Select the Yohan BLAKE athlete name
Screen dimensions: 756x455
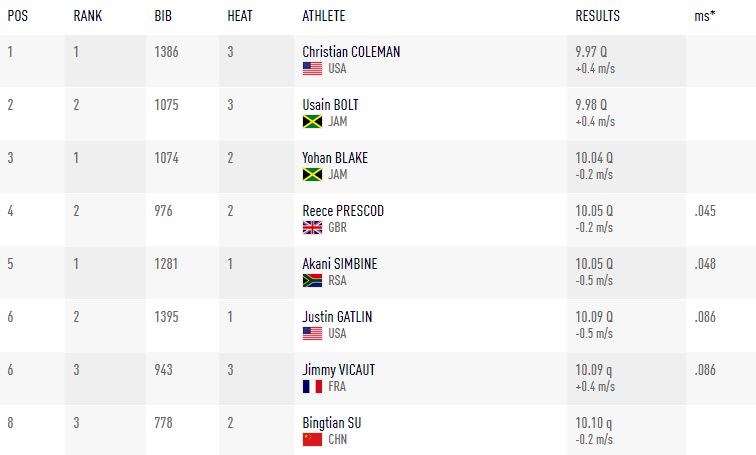(335, 158)
